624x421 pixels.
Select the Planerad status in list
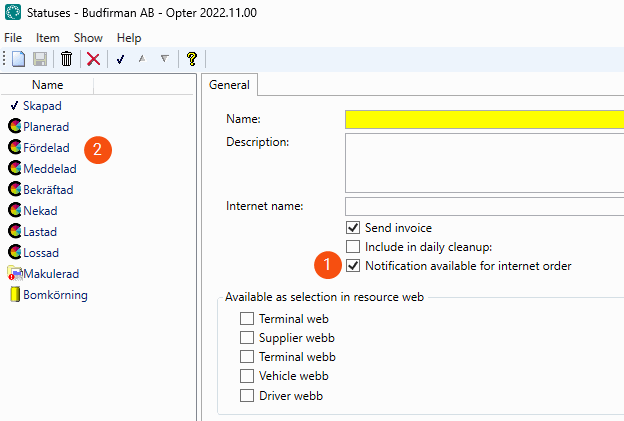click(48, 127)
